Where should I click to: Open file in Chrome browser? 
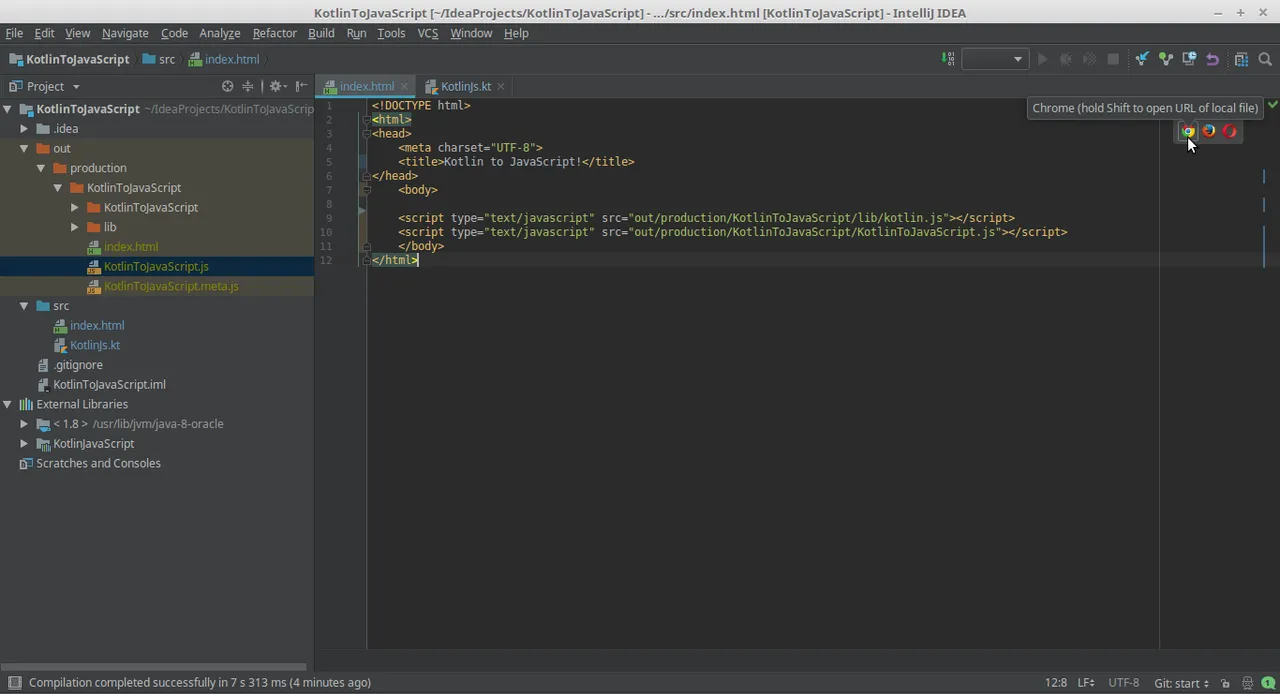click(x=1187, y=131)
